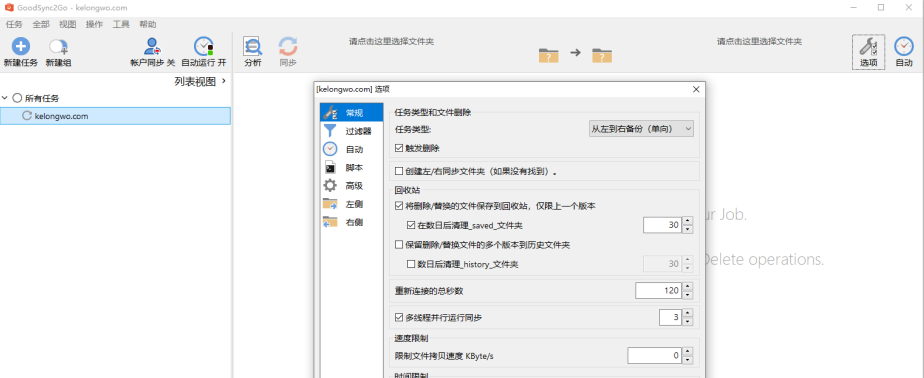924x378 pixels.
Task: Select 高级 advanced page in options
Action: 351,186
